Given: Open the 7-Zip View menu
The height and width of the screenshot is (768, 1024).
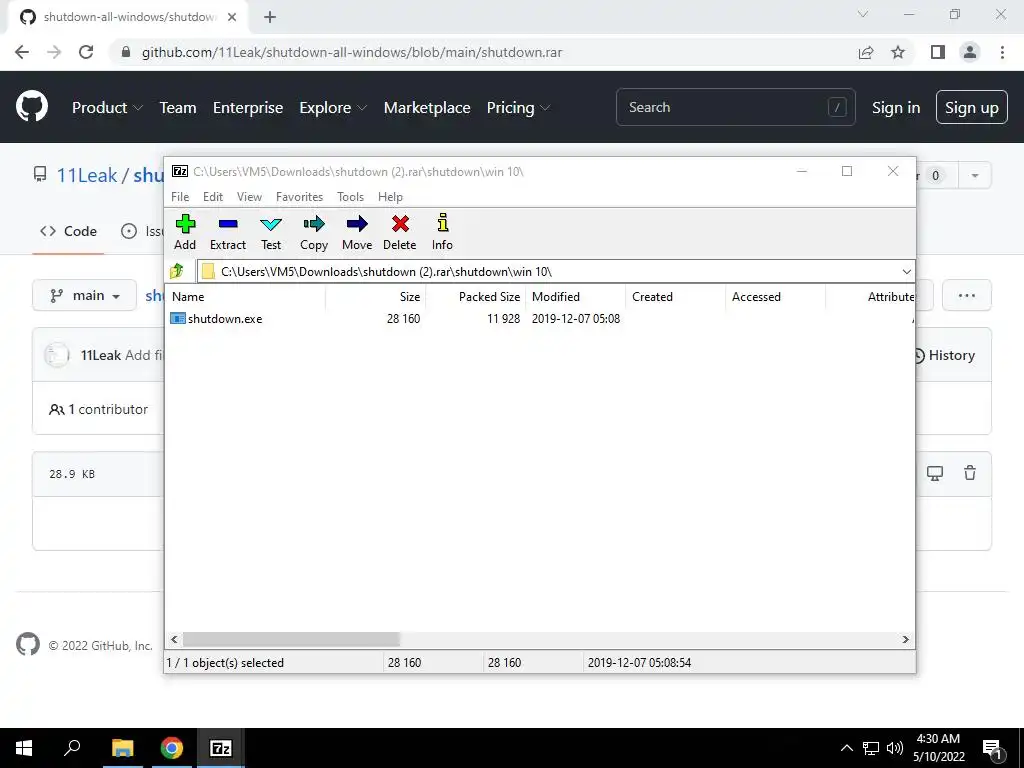Looking at the screenshot, I should point(249,197).
